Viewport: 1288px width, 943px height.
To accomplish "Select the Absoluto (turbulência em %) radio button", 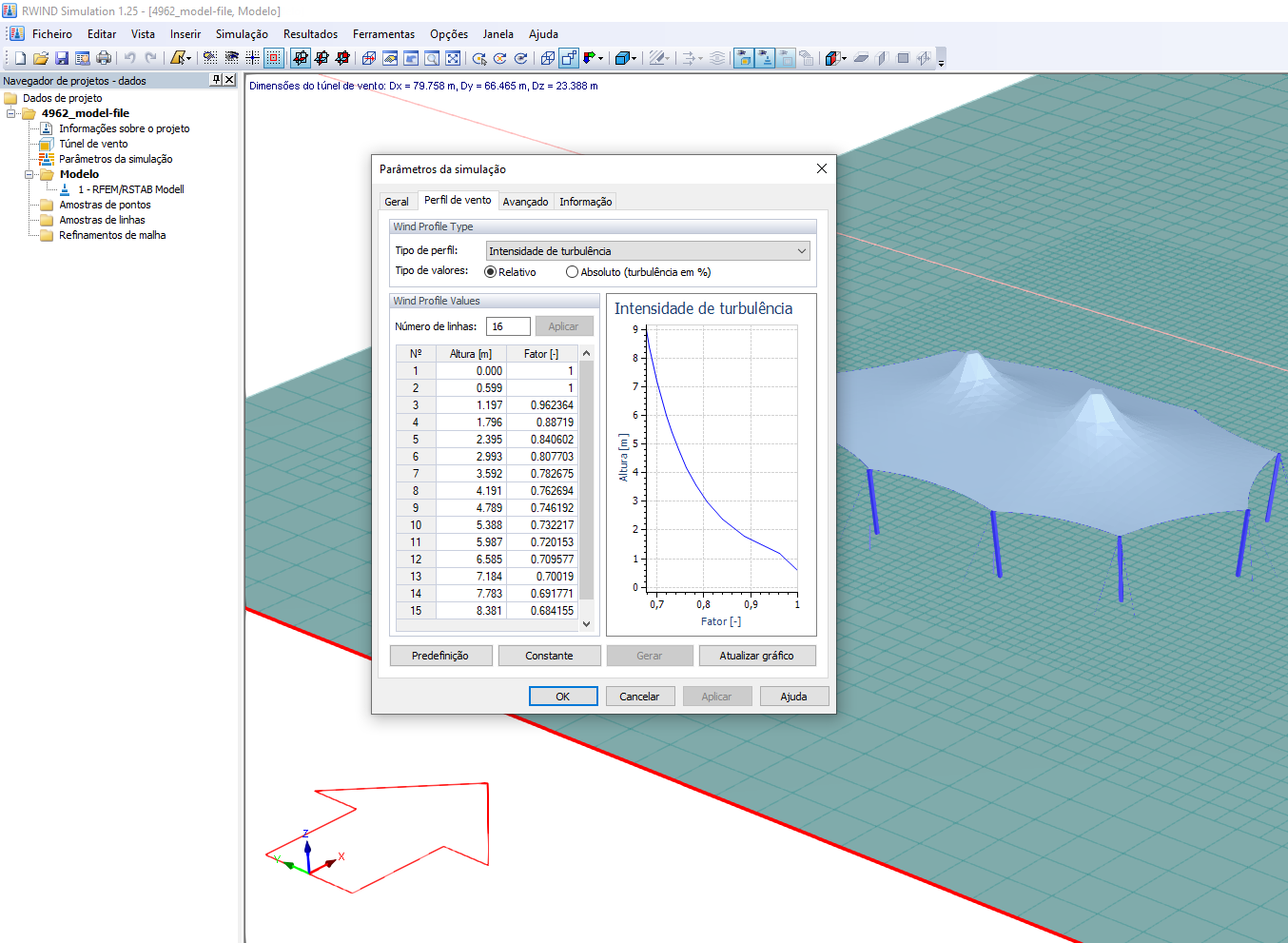I will pos(572,272).
